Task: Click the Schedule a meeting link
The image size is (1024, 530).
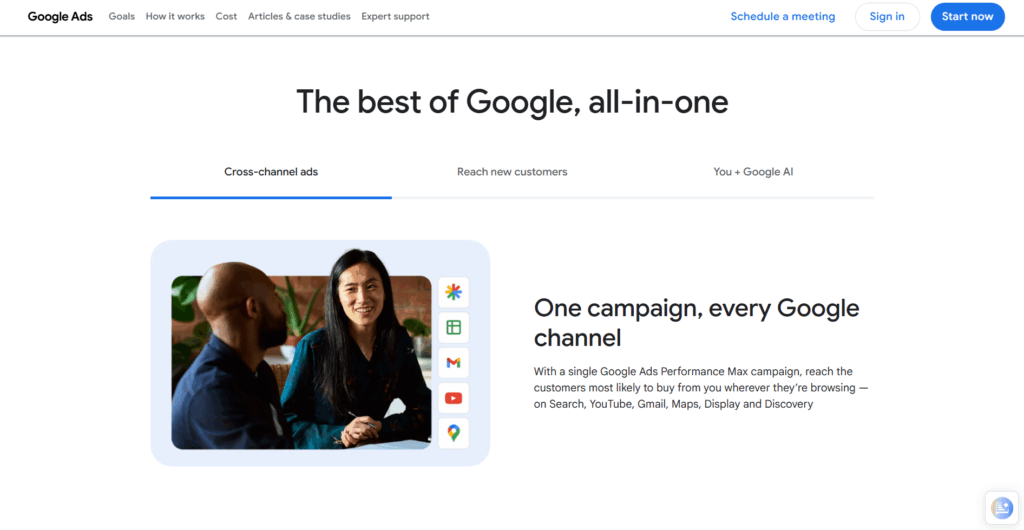Action: 782,16
